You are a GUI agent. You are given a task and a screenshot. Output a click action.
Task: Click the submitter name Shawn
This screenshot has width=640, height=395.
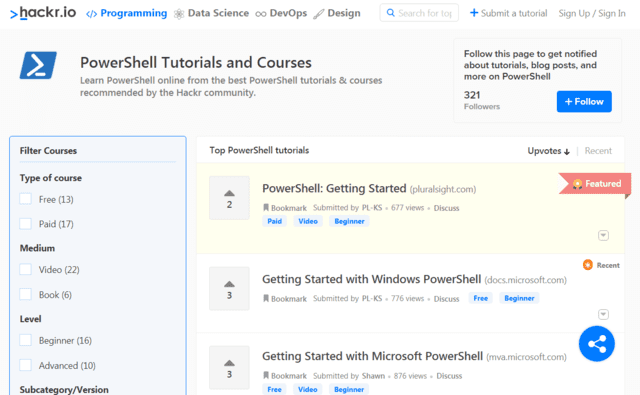[373, 376]
